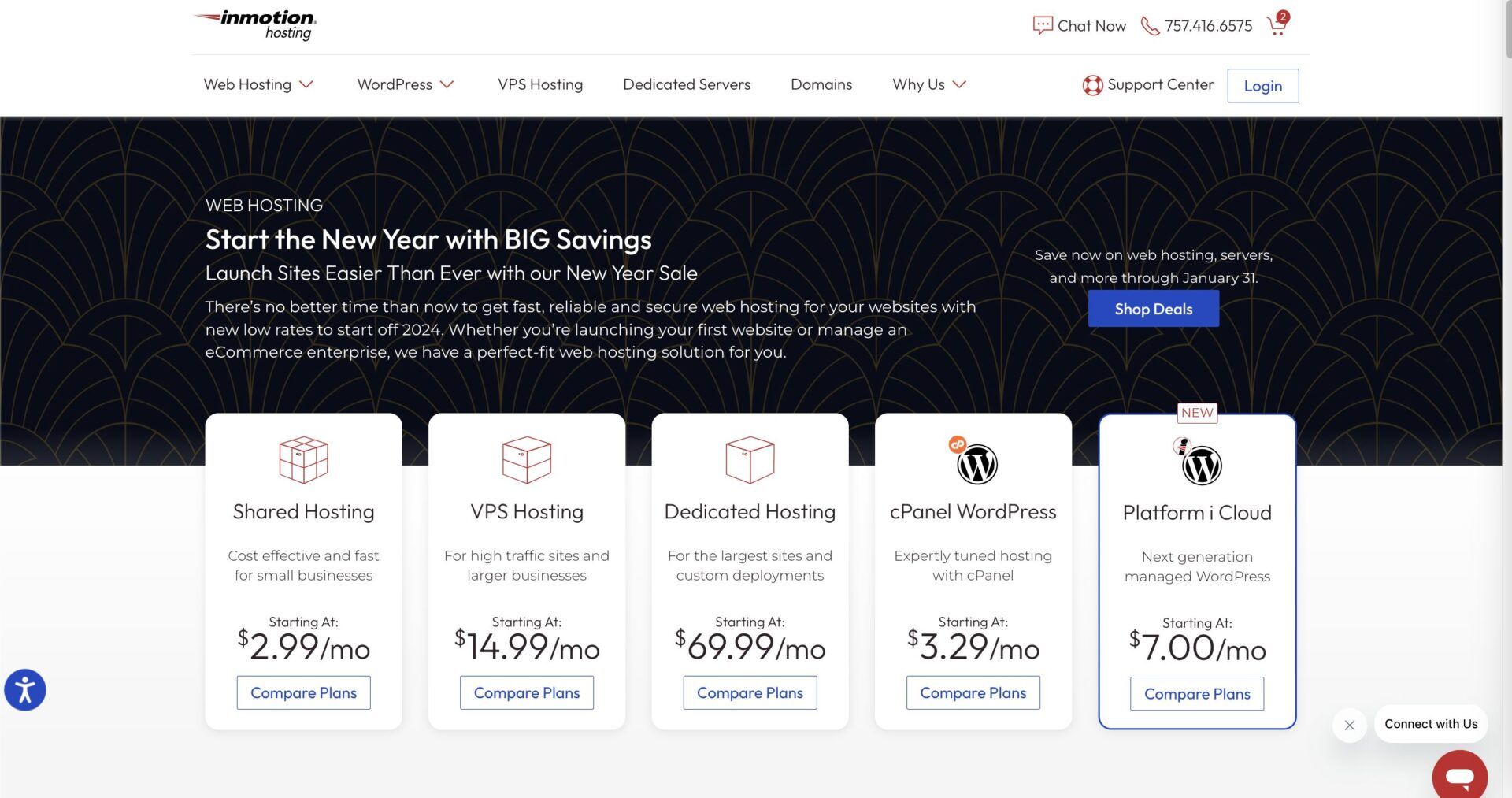Click the Chat Now speech bubble icon
The image size is (1512, 798).
tap(1043, 26)
